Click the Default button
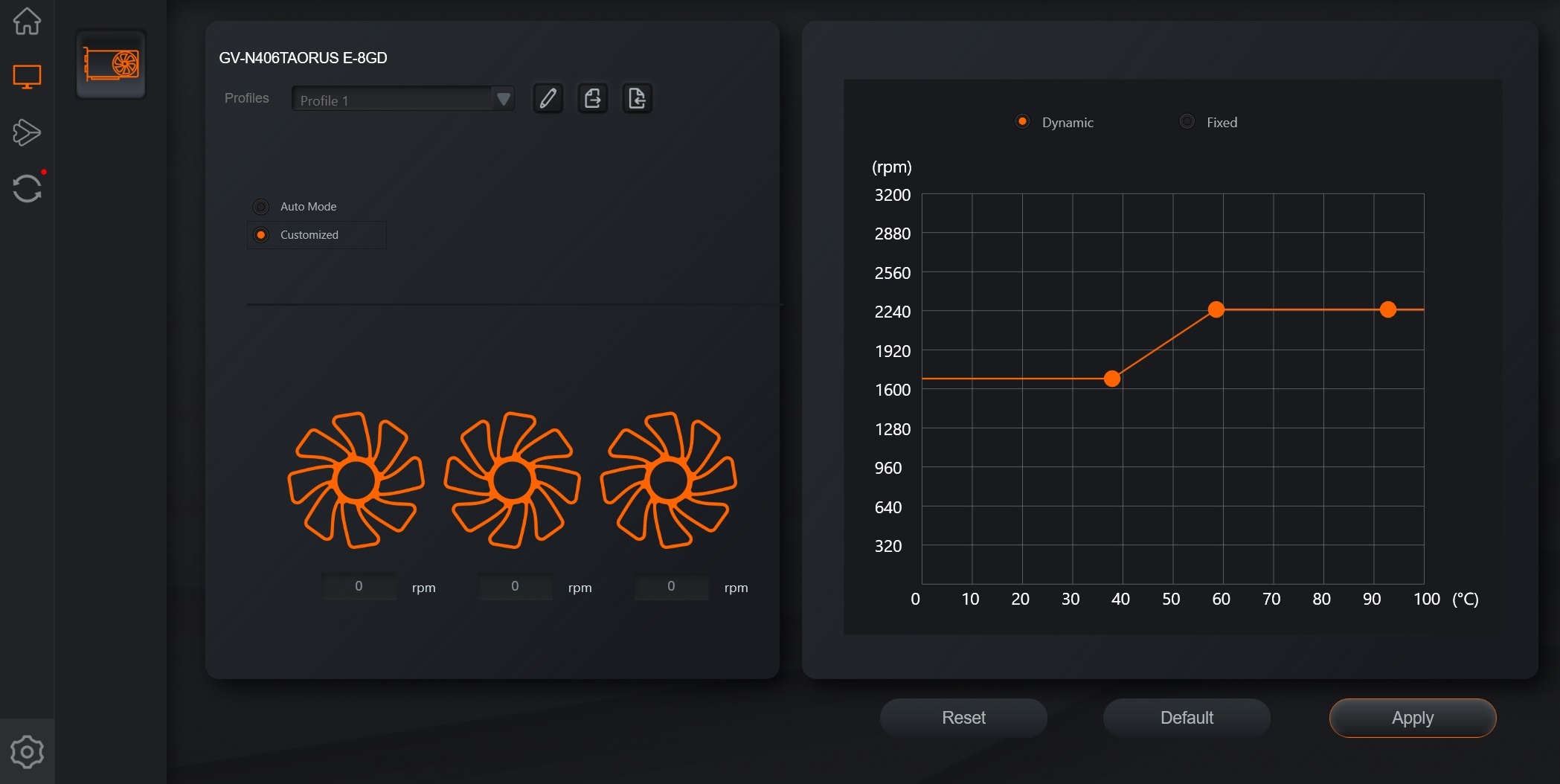The width and height of the screenshot is (1560, 784). point(1187,718)
